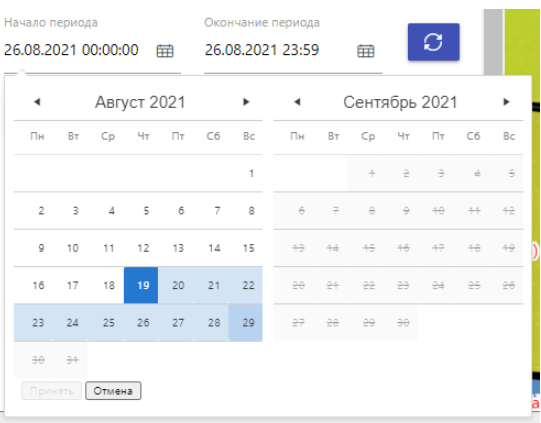Open calendar icon for Окончание периода
The width and height of the screenshot is (541, 423).
point(366,51)
